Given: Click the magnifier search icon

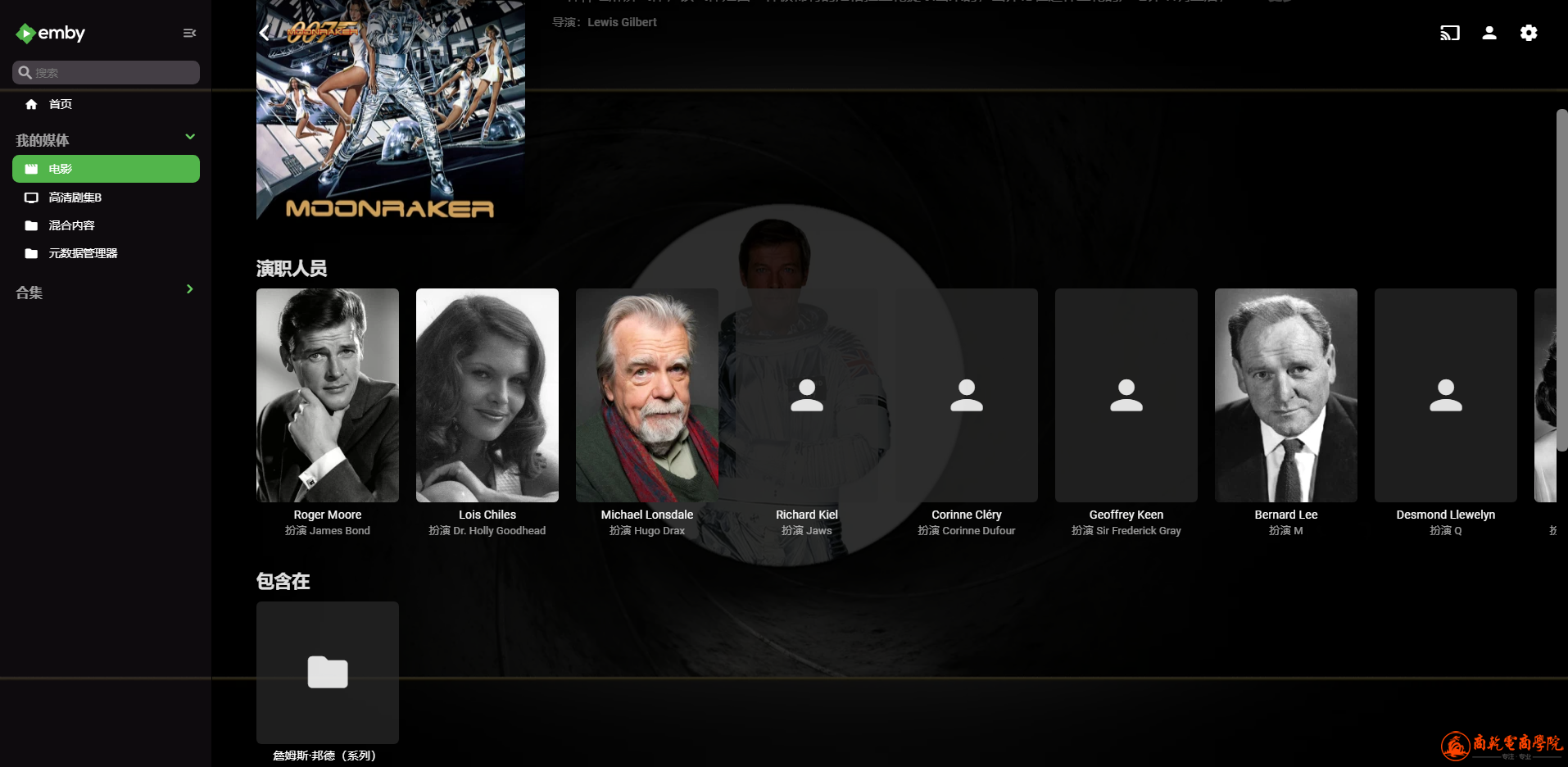Looking at the screenshot, I should (x=25, y=72).
